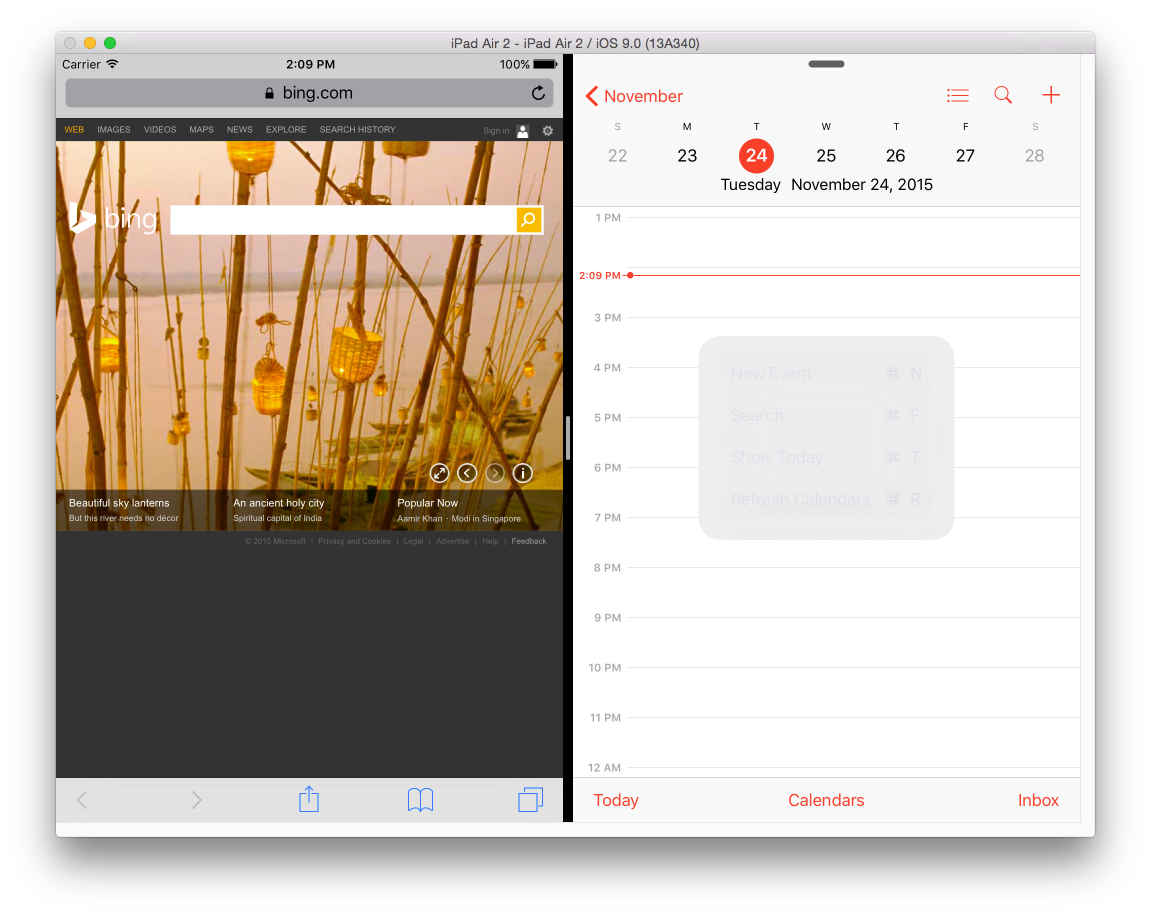
Task: Click the Bing logo
Action: 113,218
